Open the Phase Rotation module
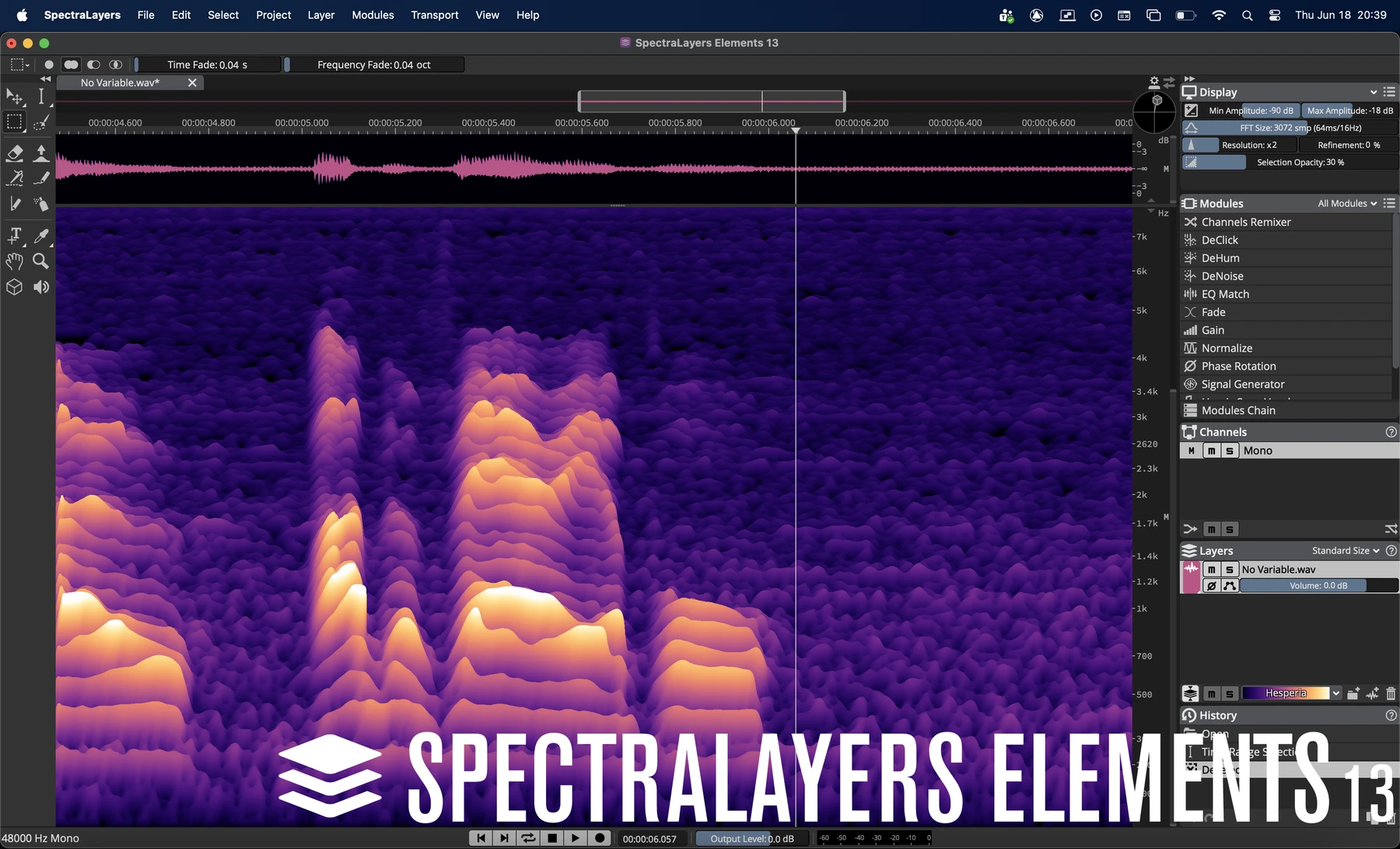1400x849 pixels. [1287, 366]
